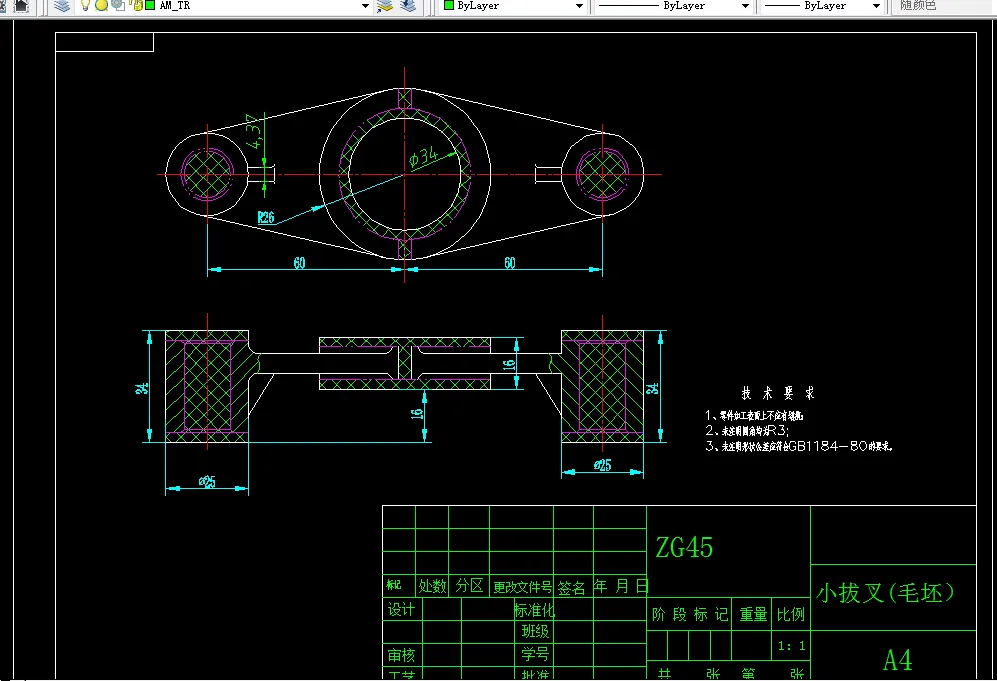Viewport: 997px width, 681px height.
Task: Click the 比例 title block cell
Action: (790, 614)
